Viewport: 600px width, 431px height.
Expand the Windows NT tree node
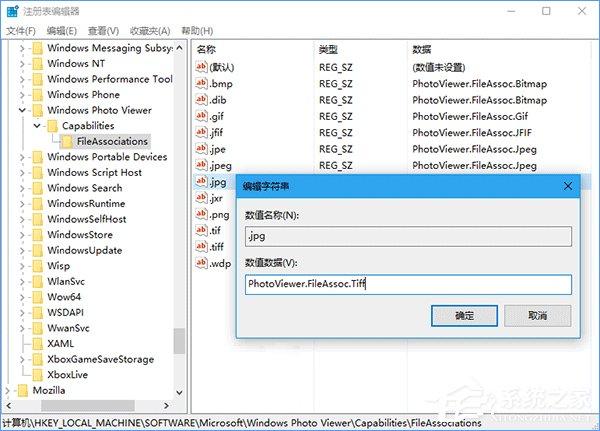pos(22,64)
